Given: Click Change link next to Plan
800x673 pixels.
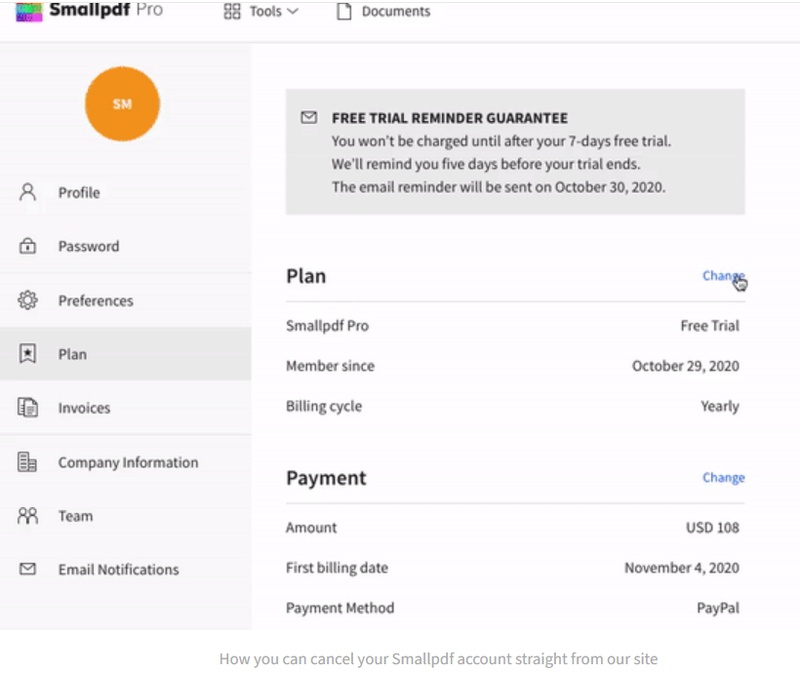Looking at the screenshot, I should click(x=723, y=276).
